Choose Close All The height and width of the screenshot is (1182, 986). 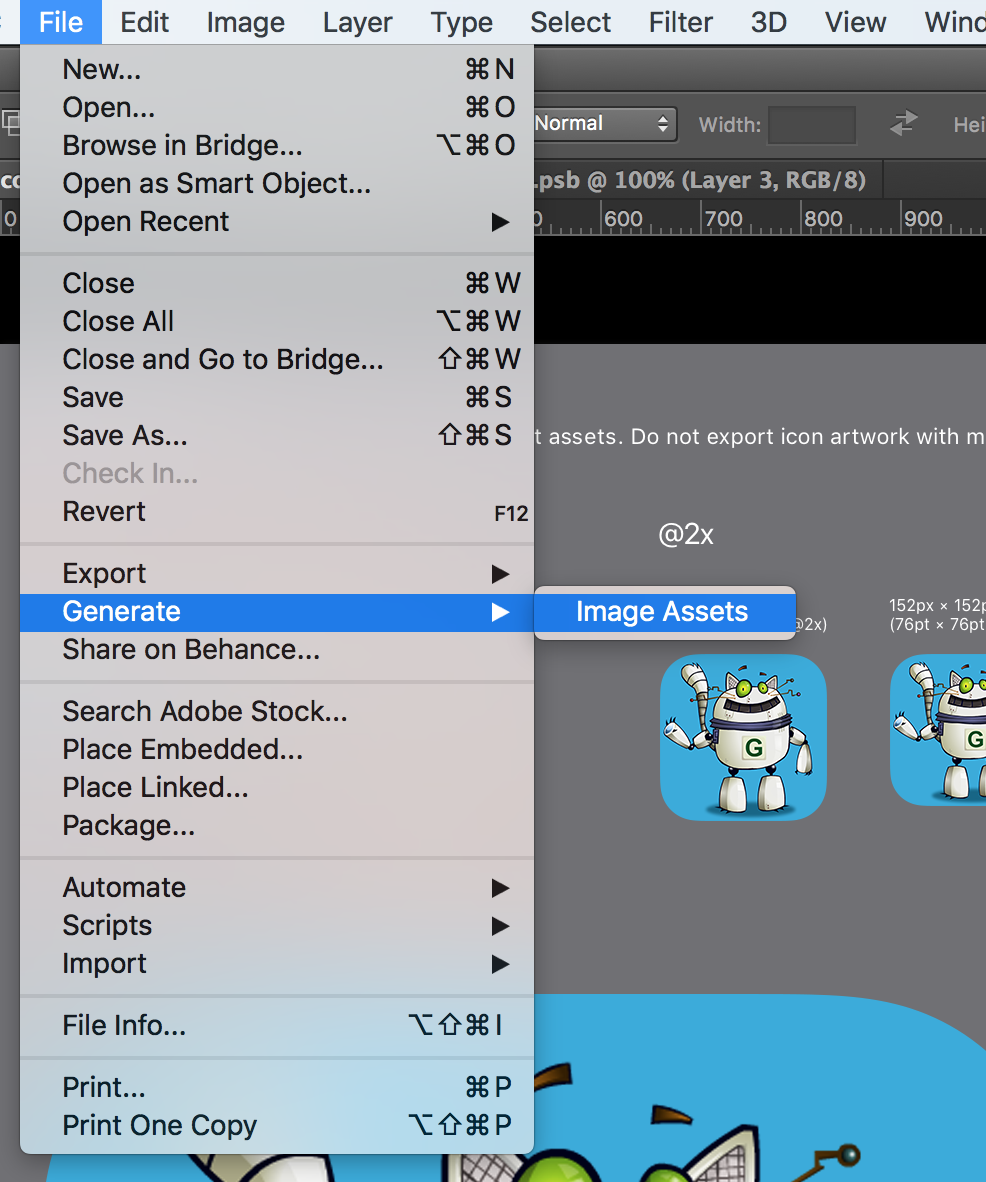(x=277, y=321)
